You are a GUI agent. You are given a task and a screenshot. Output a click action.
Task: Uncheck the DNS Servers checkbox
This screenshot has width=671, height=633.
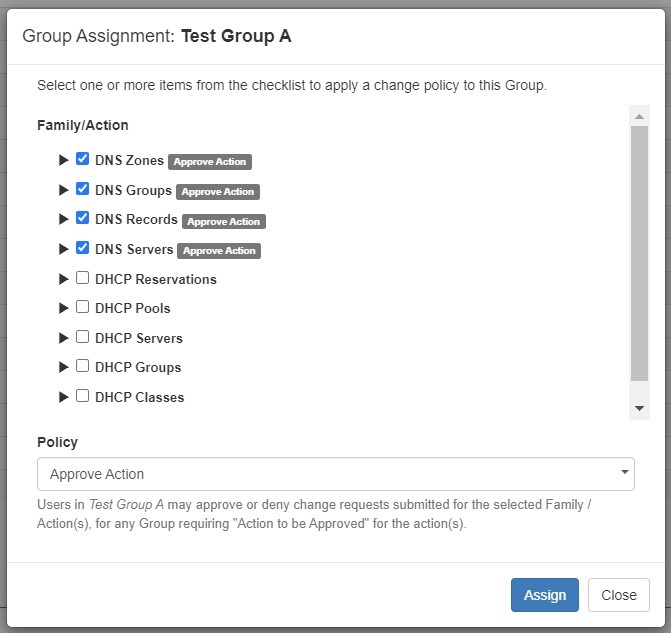(83, 248)
